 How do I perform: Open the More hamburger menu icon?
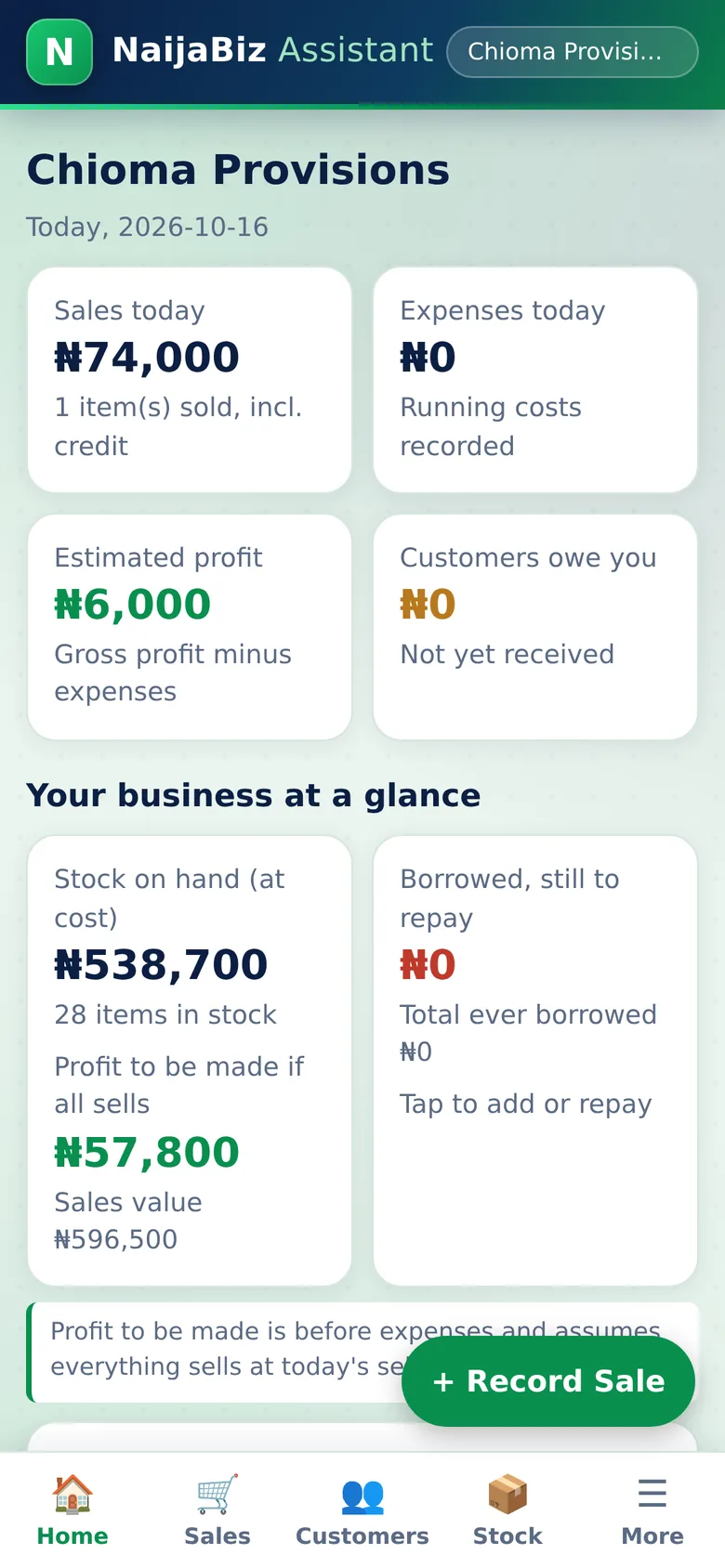[x=652, y=1494]
